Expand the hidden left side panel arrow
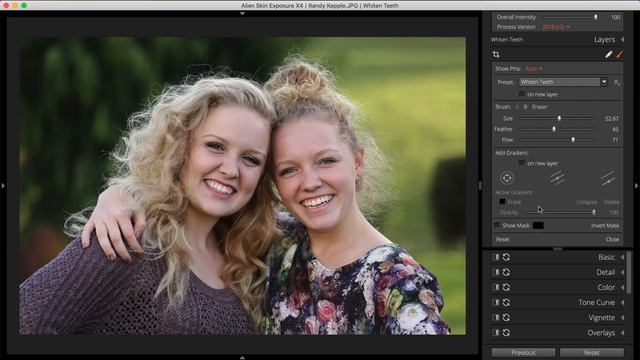This screenshot has width=640, height=360. pyautogui.click(x=3, y=186)
